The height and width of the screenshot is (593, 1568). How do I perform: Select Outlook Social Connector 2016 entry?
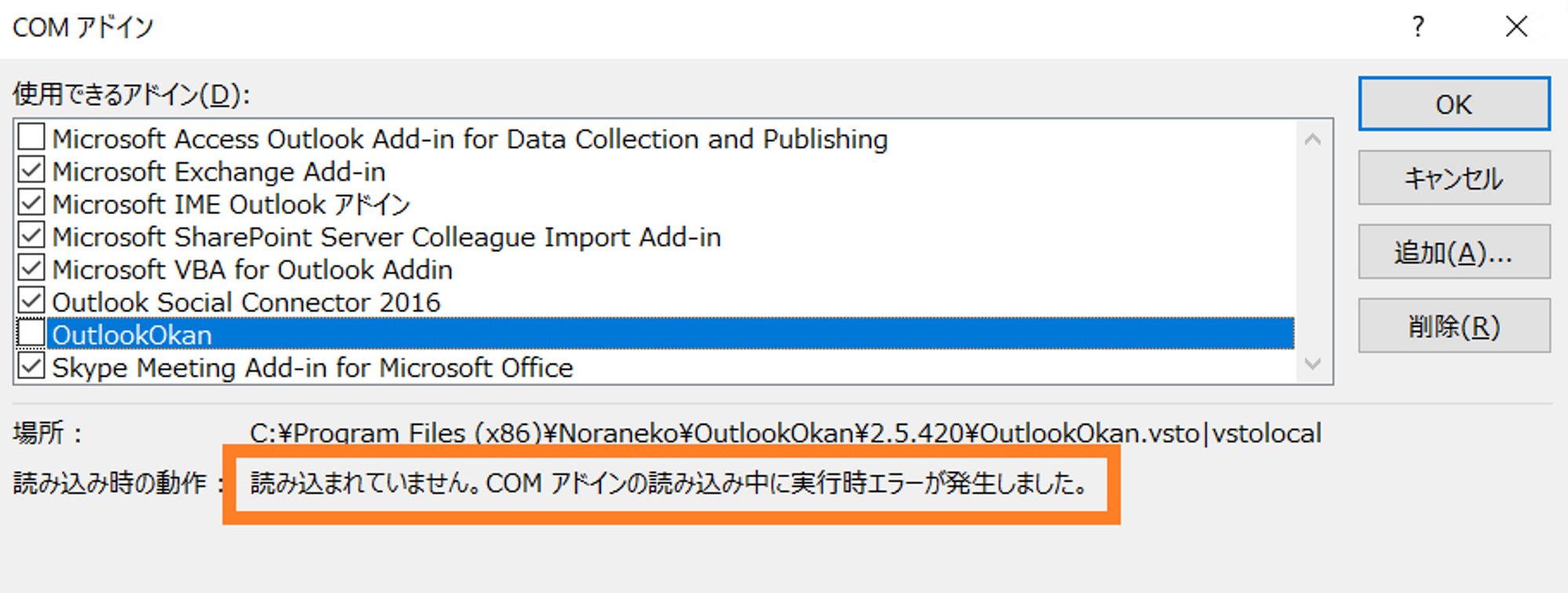coord(246,302)
